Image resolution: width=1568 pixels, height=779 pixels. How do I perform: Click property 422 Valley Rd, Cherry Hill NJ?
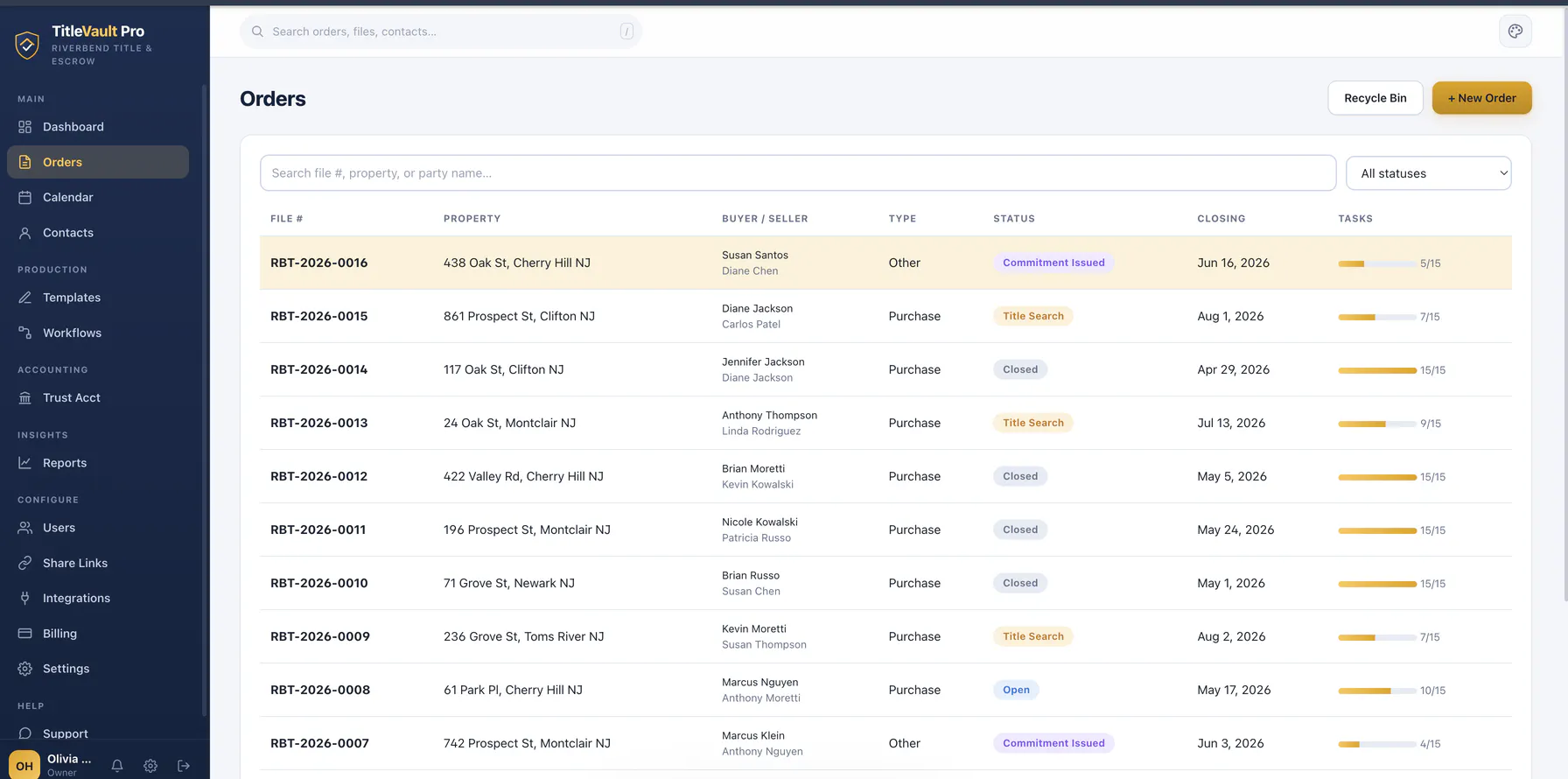click(523, 476)
